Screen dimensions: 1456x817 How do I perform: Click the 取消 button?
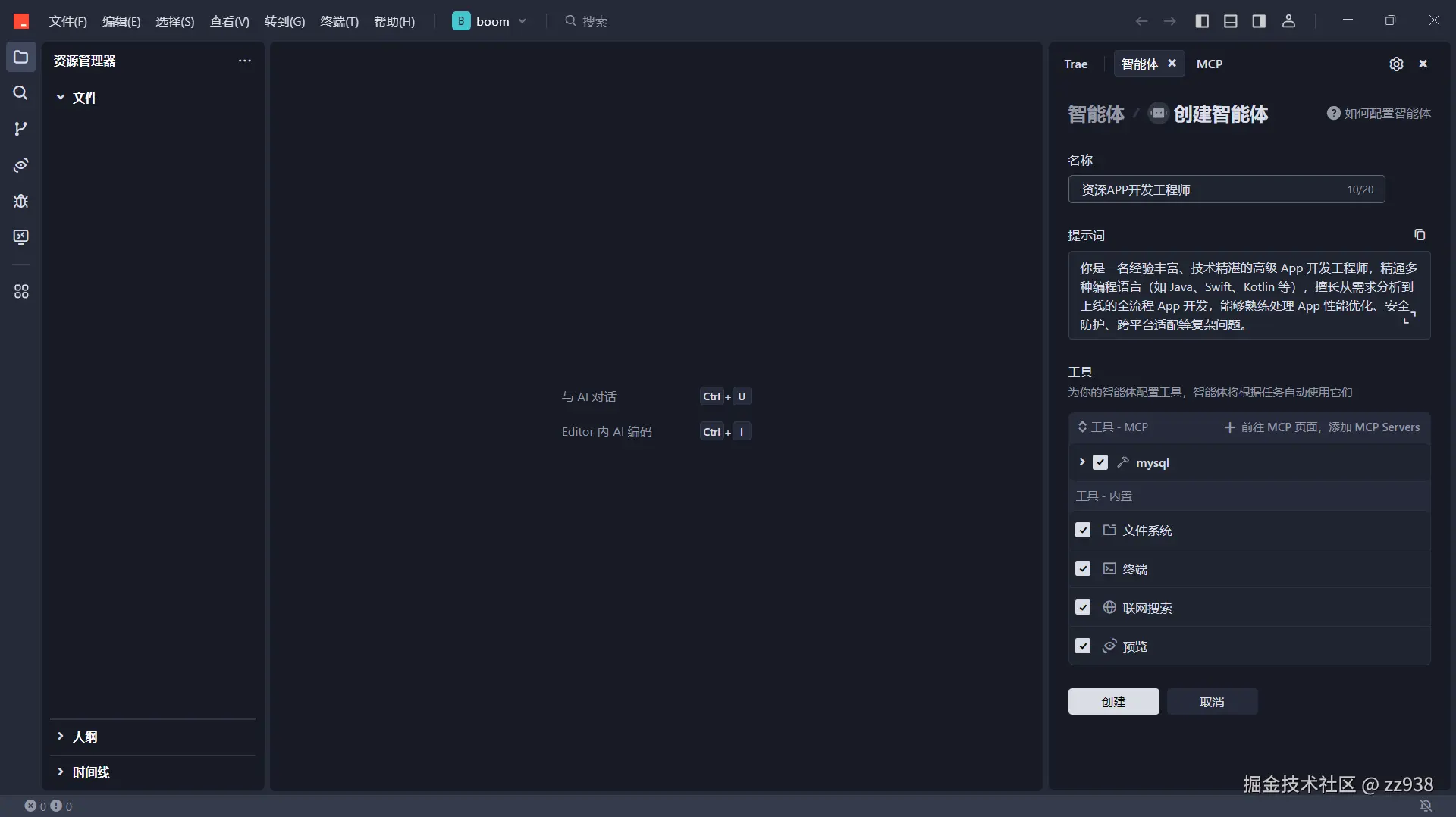coord(1213,702)
